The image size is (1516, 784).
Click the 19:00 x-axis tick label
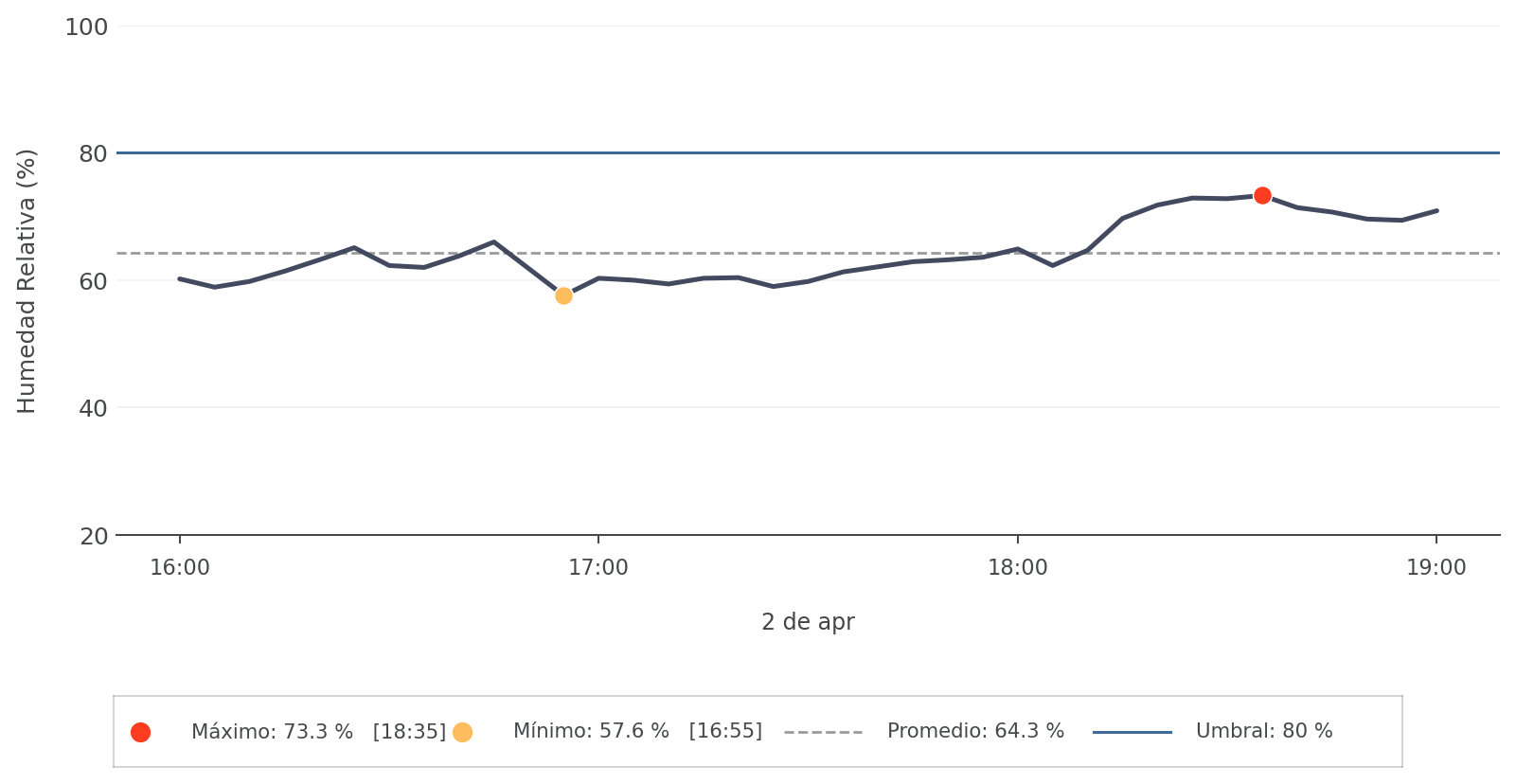[x=1436, y=568]
